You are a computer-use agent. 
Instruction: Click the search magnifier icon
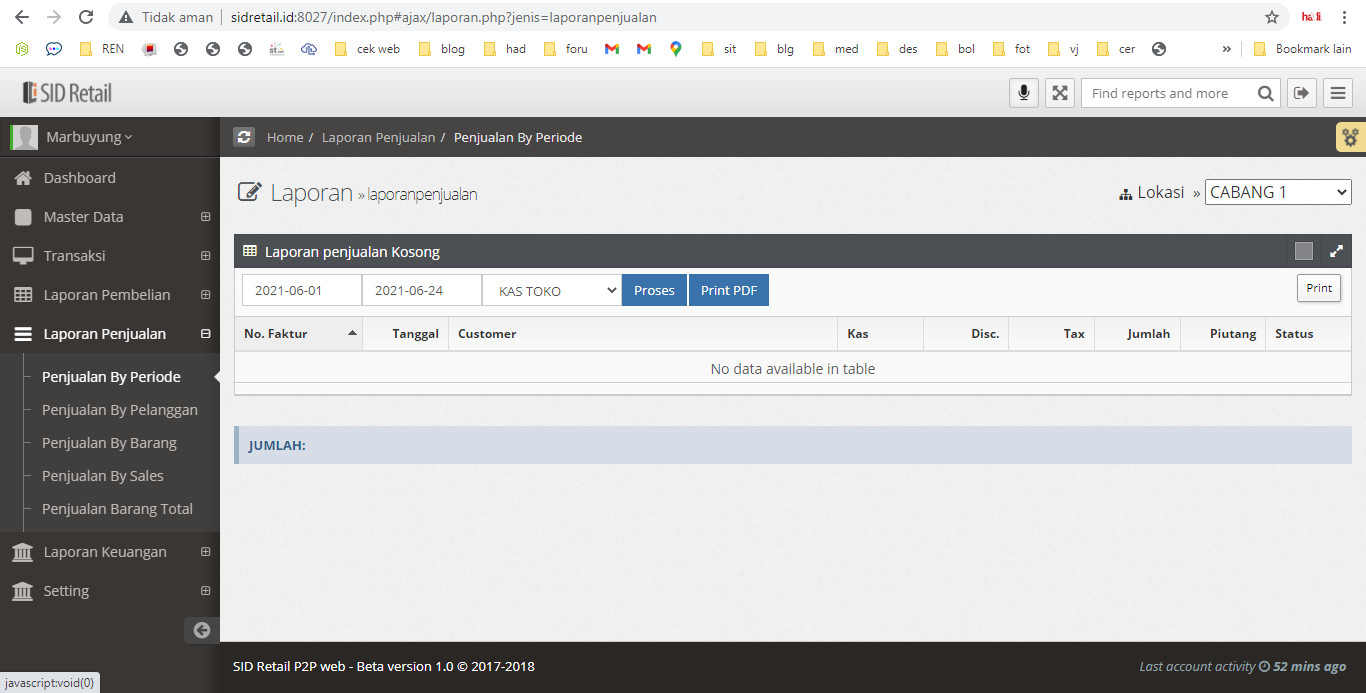1265,93
